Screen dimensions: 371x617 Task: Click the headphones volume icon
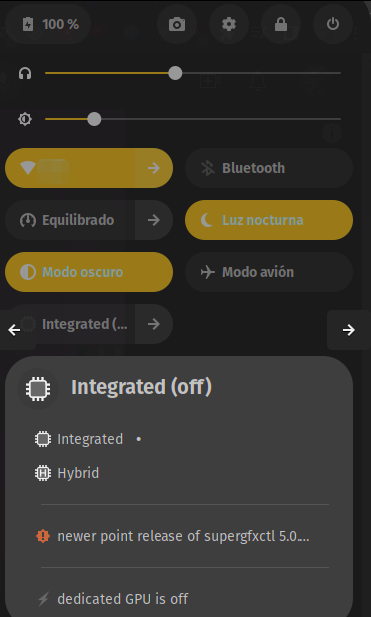point(25,73)
